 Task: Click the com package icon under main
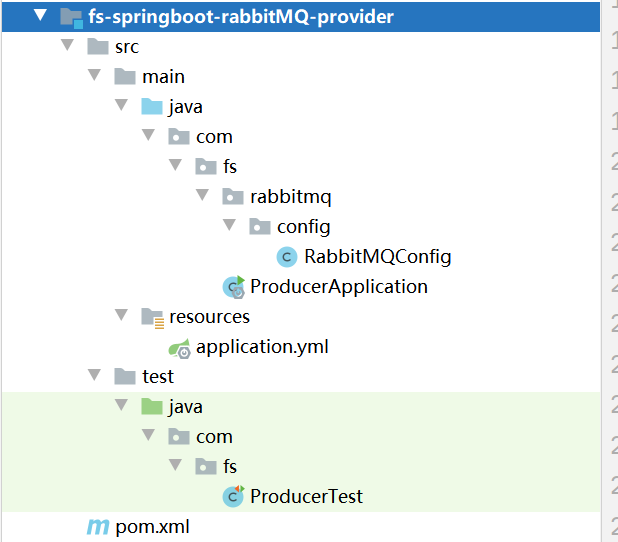[179, 136]
